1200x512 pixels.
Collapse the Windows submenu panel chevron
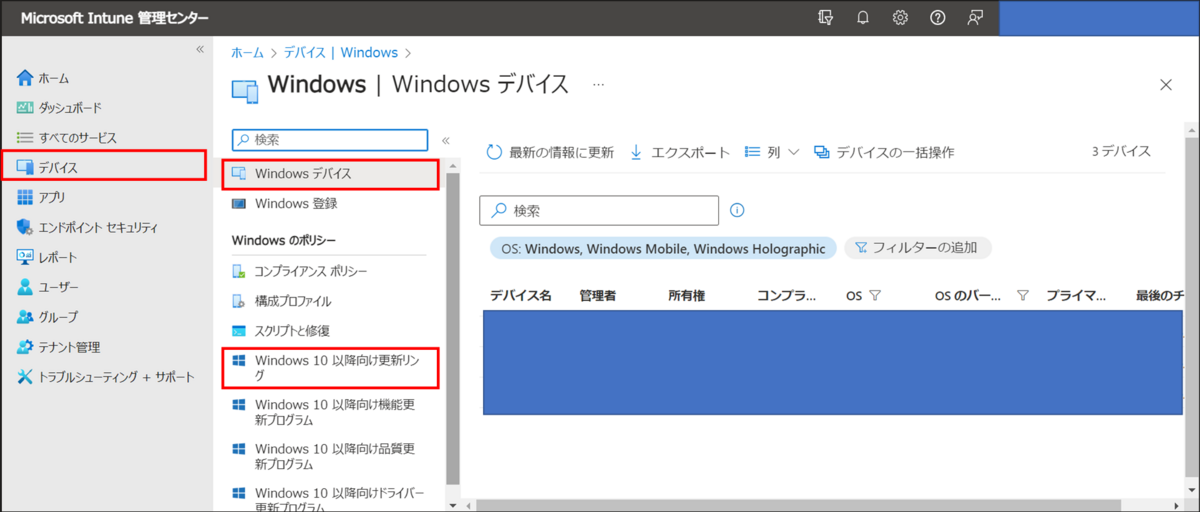[x=446, y=140]
